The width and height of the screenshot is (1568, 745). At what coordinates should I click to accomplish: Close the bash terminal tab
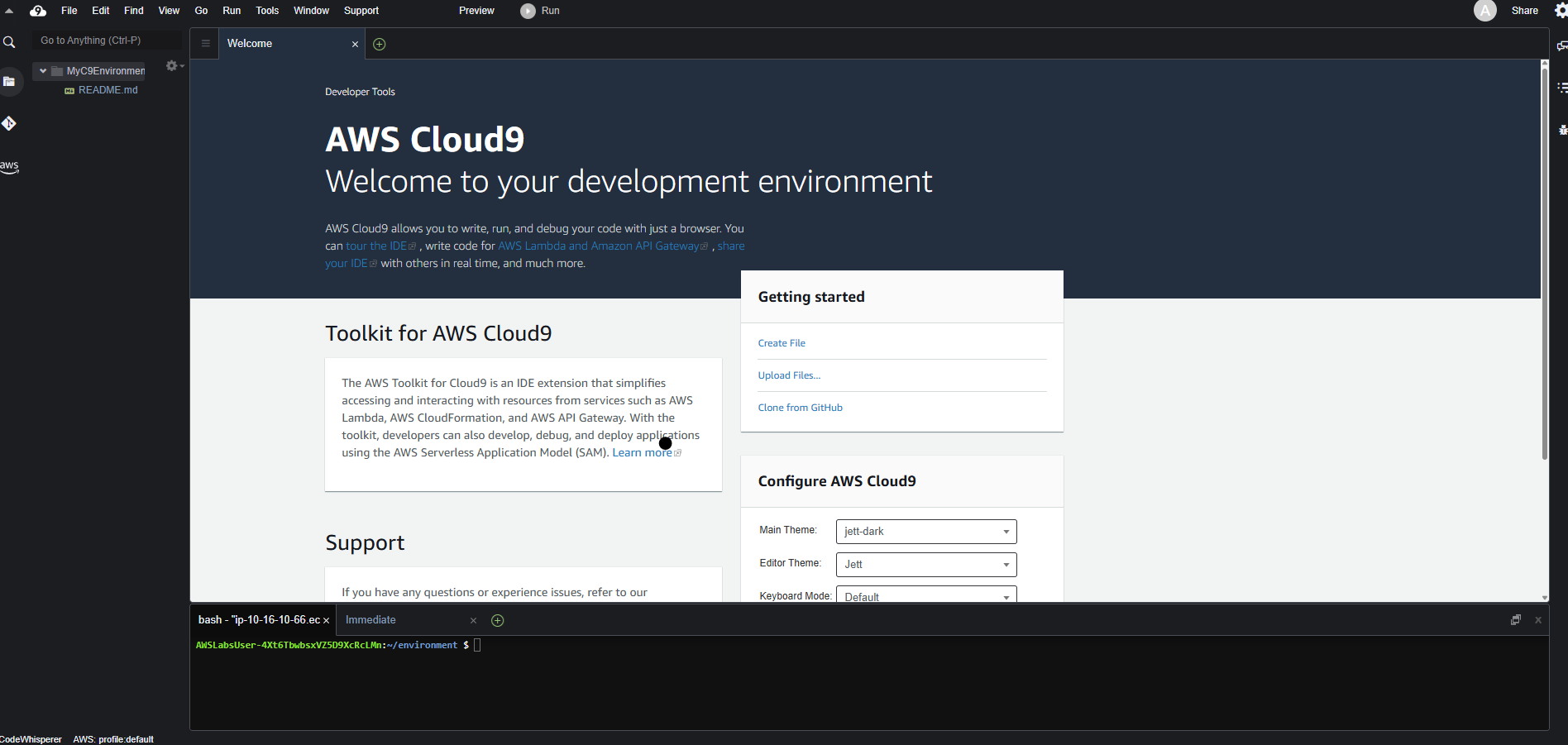click(327, 621)
